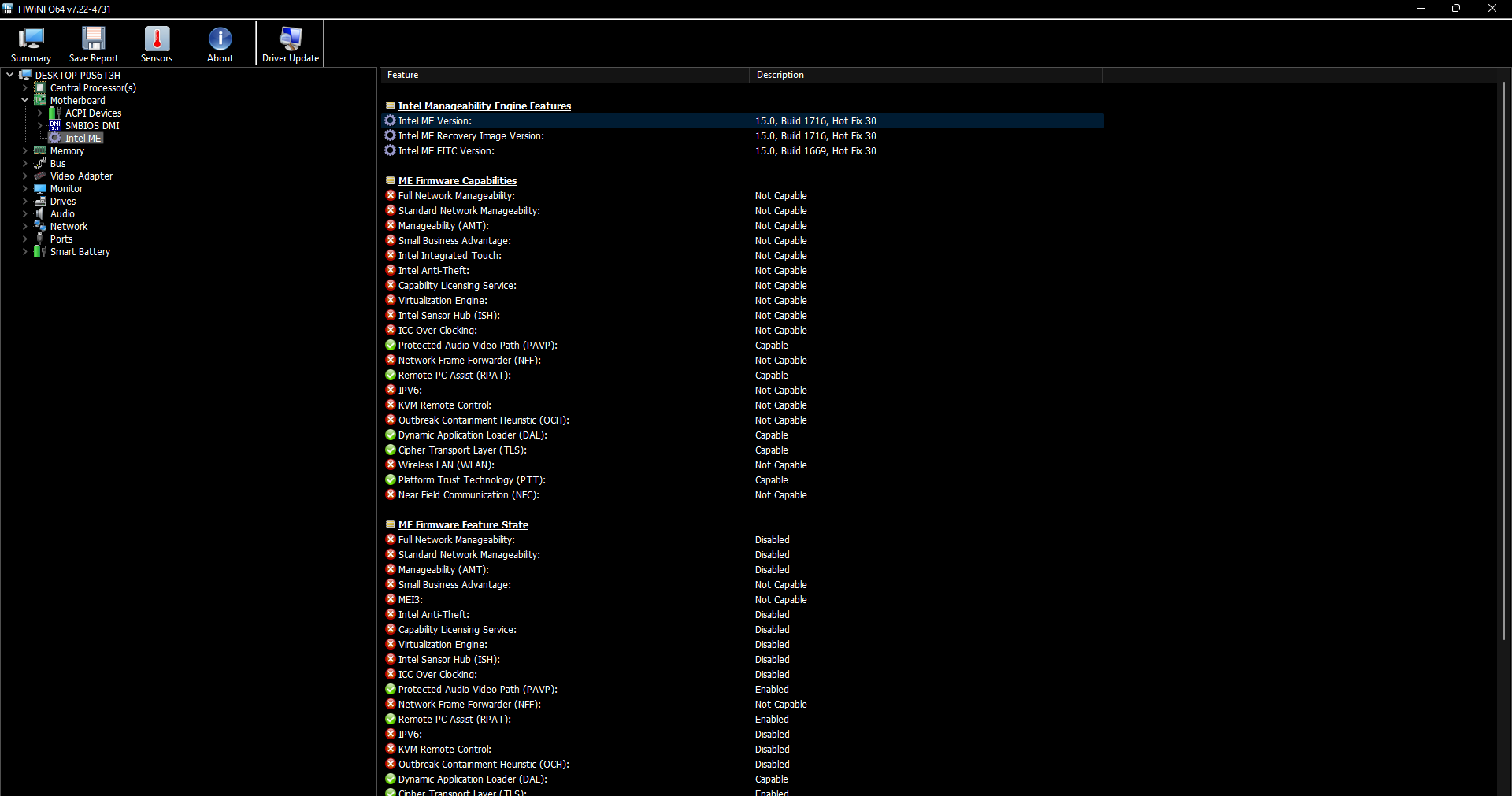1512x796 pixels.
Task: Open the Sensors thermometer tool
Action: click(157, 44)
